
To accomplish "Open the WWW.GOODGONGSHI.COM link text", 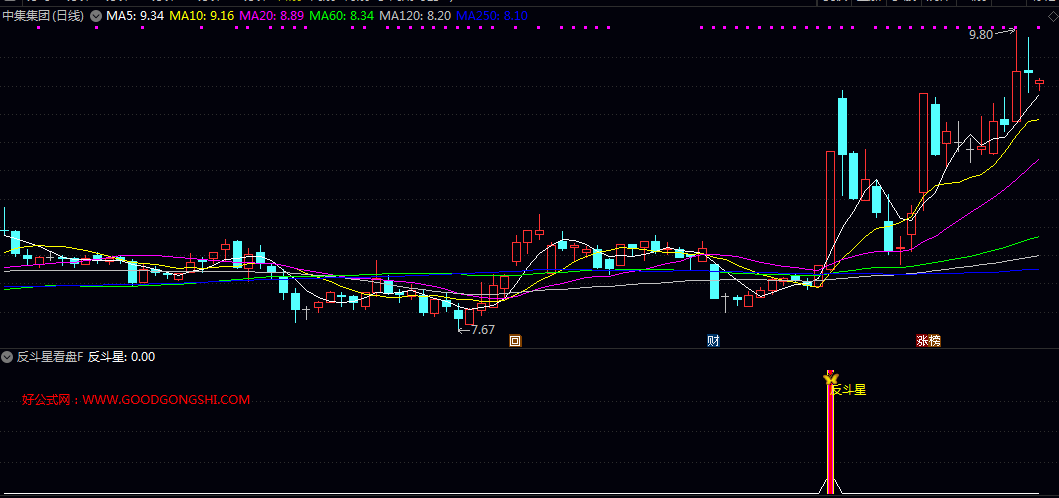I will coord(166,400).
